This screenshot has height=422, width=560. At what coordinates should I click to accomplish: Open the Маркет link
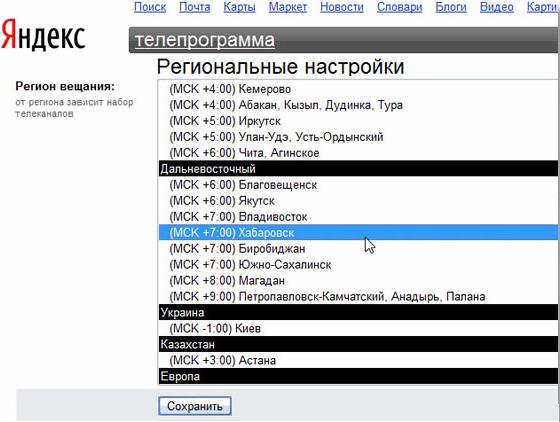tap(288, 7)
